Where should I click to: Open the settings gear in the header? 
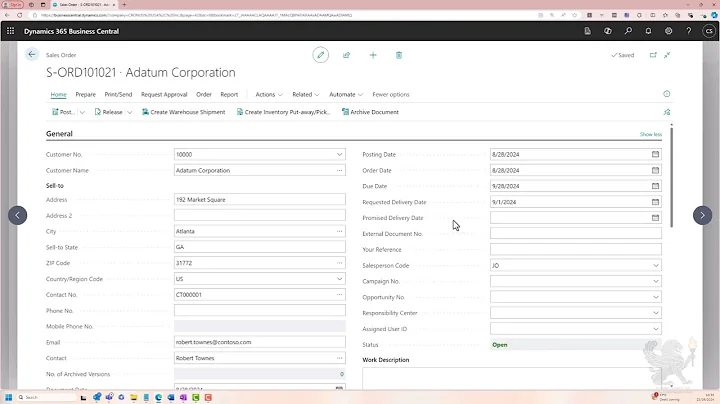[669, 31]
